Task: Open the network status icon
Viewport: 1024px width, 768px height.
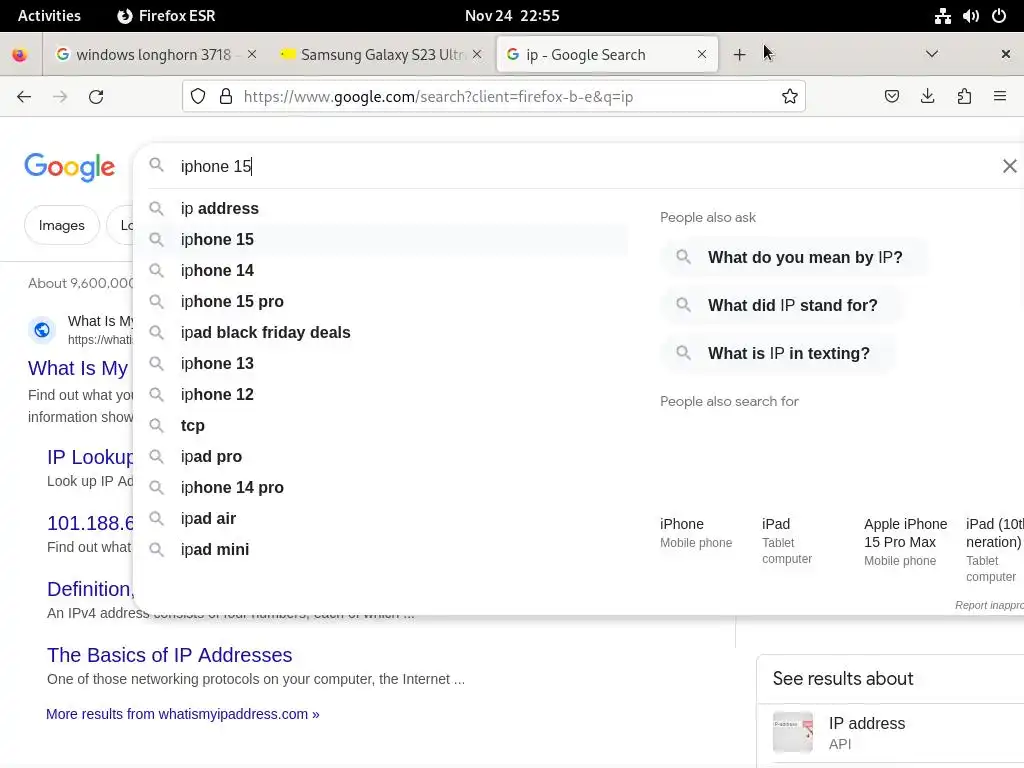Action: (942, 16)
